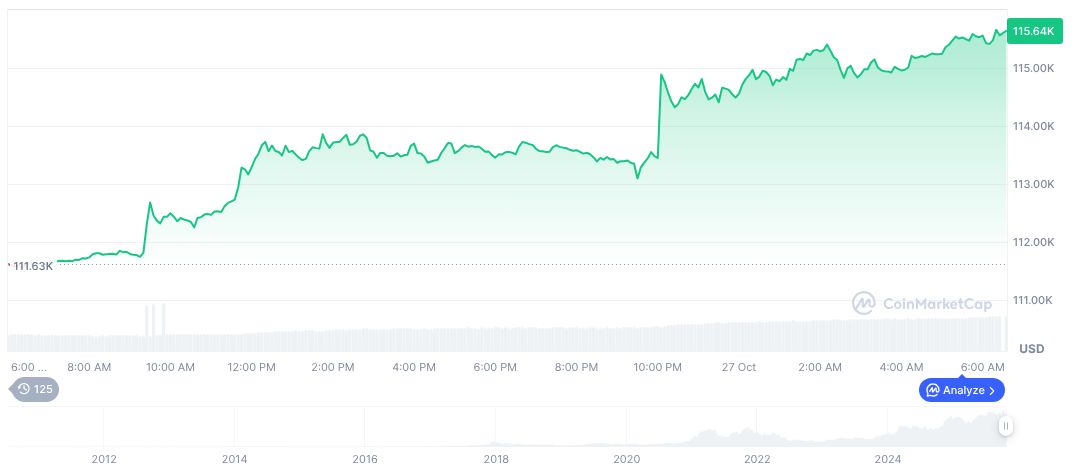Jump to 2012 in the overview timeline

click(104, 459)
